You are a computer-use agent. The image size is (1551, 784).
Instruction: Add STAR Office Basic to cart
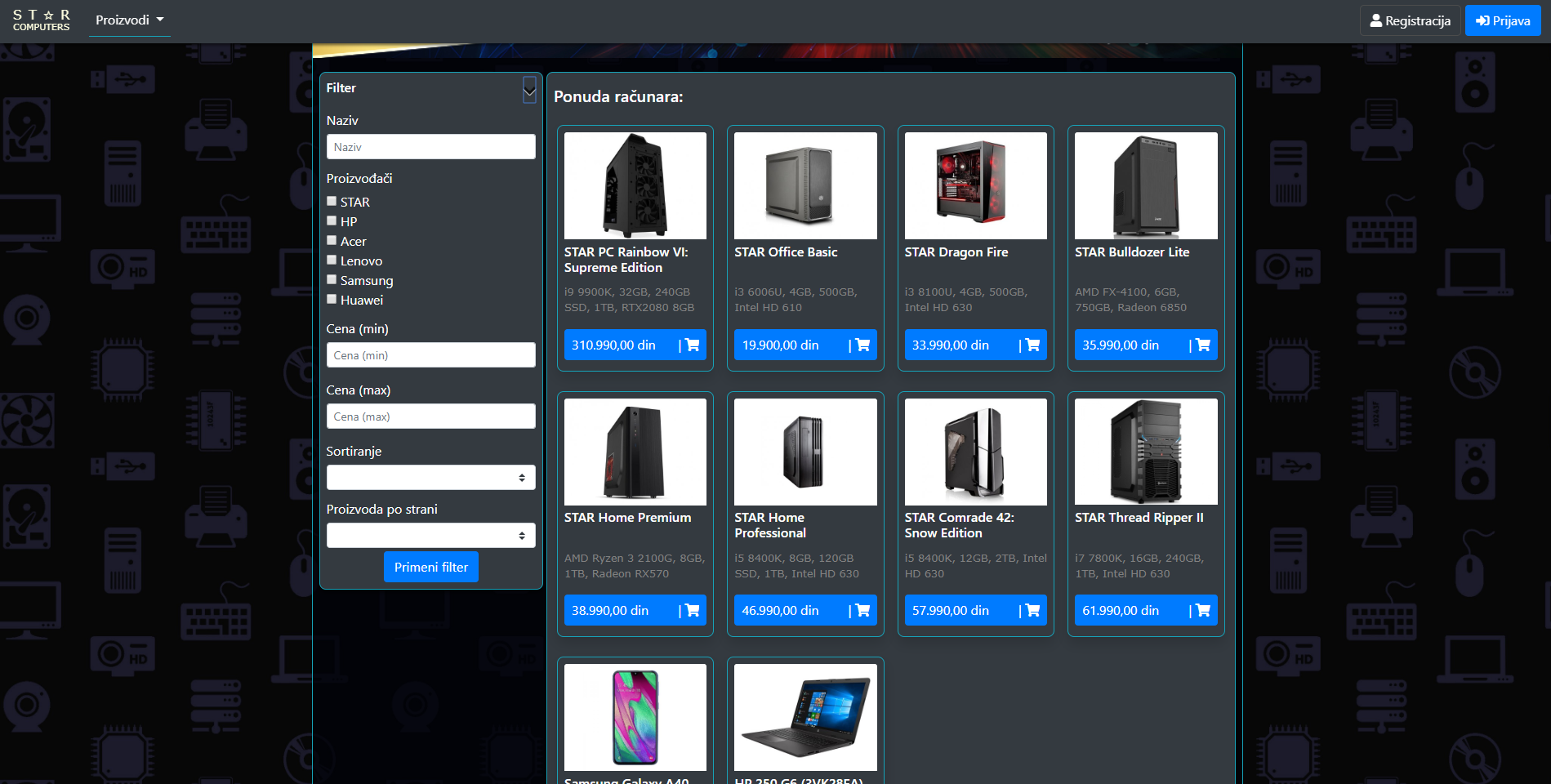click(x=862, y=345)
